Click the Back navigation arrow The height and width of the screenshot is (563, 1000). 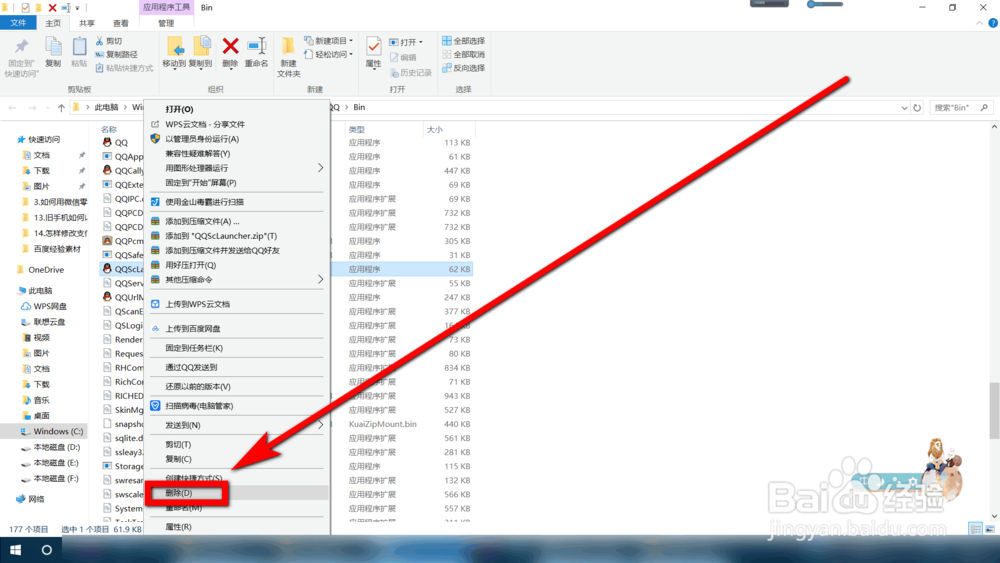(x=13, y=108)
